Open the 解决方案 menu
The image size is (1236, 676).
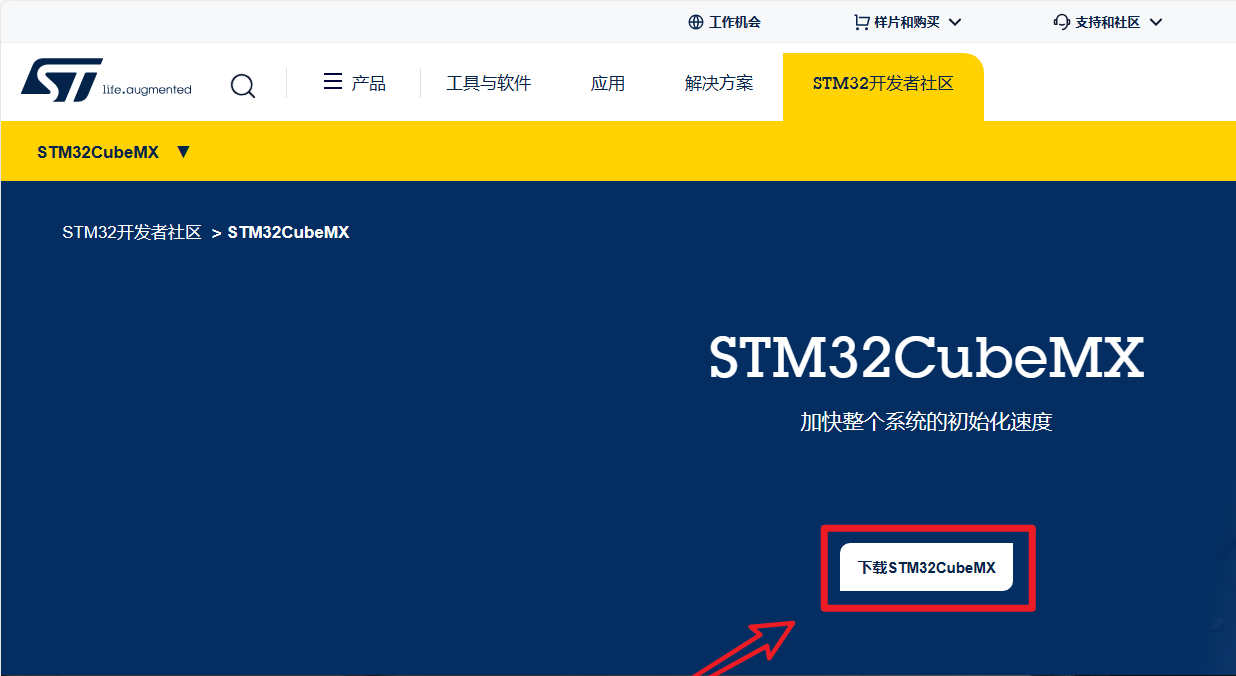click(x=719, y=83)
